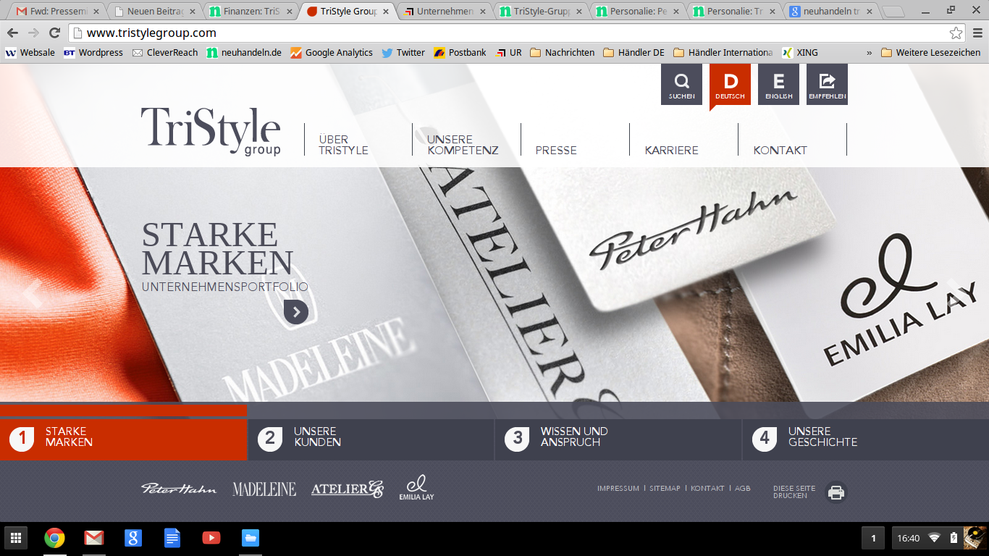Open the notification counter showing 1

pyautogui.click(x=873, y=538)
